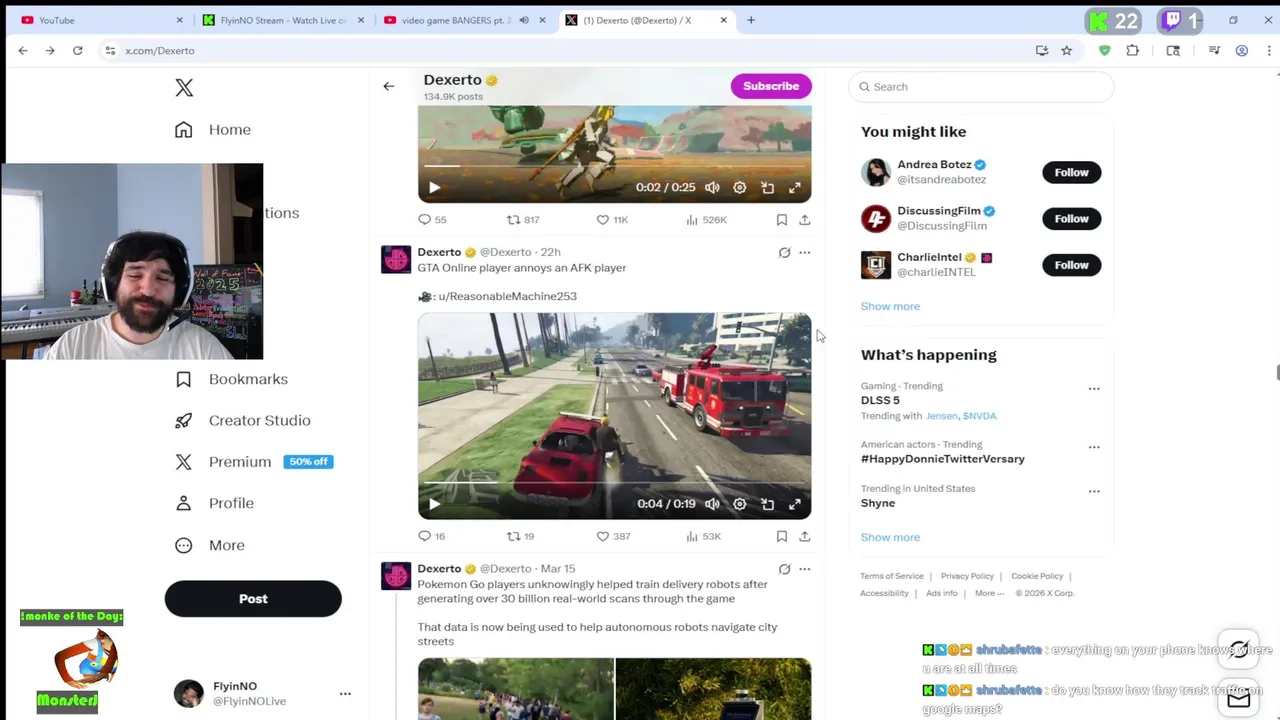Image resolution: width=1280 pixels, height=720 pixels.
Task: Seek in GTA video progress bar
Action: (614, 483)
